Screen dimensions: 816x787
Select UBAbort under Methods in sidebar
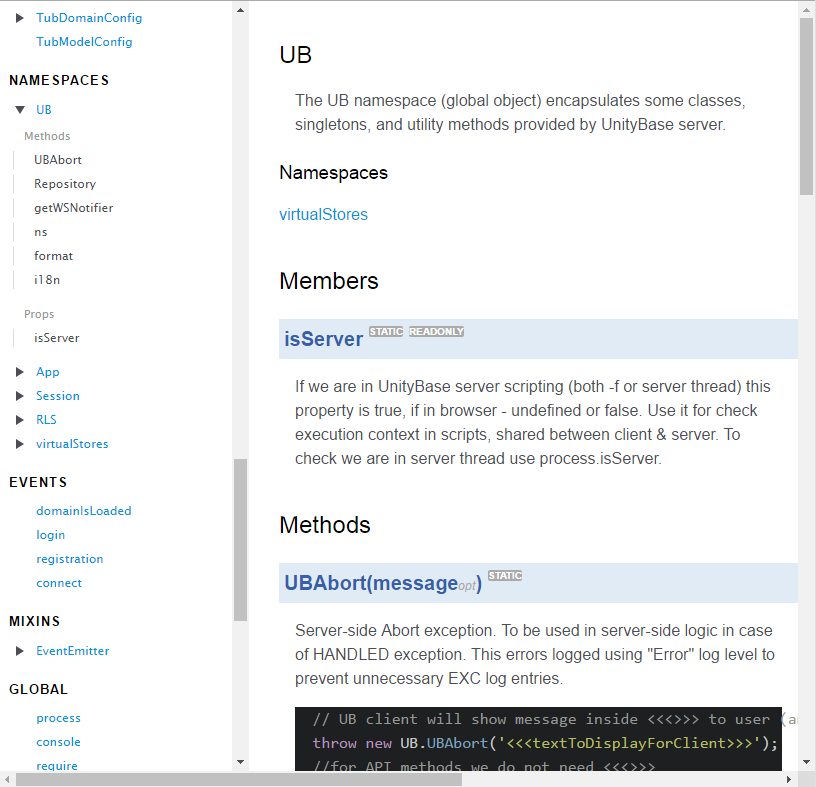(x=57, y=159)
